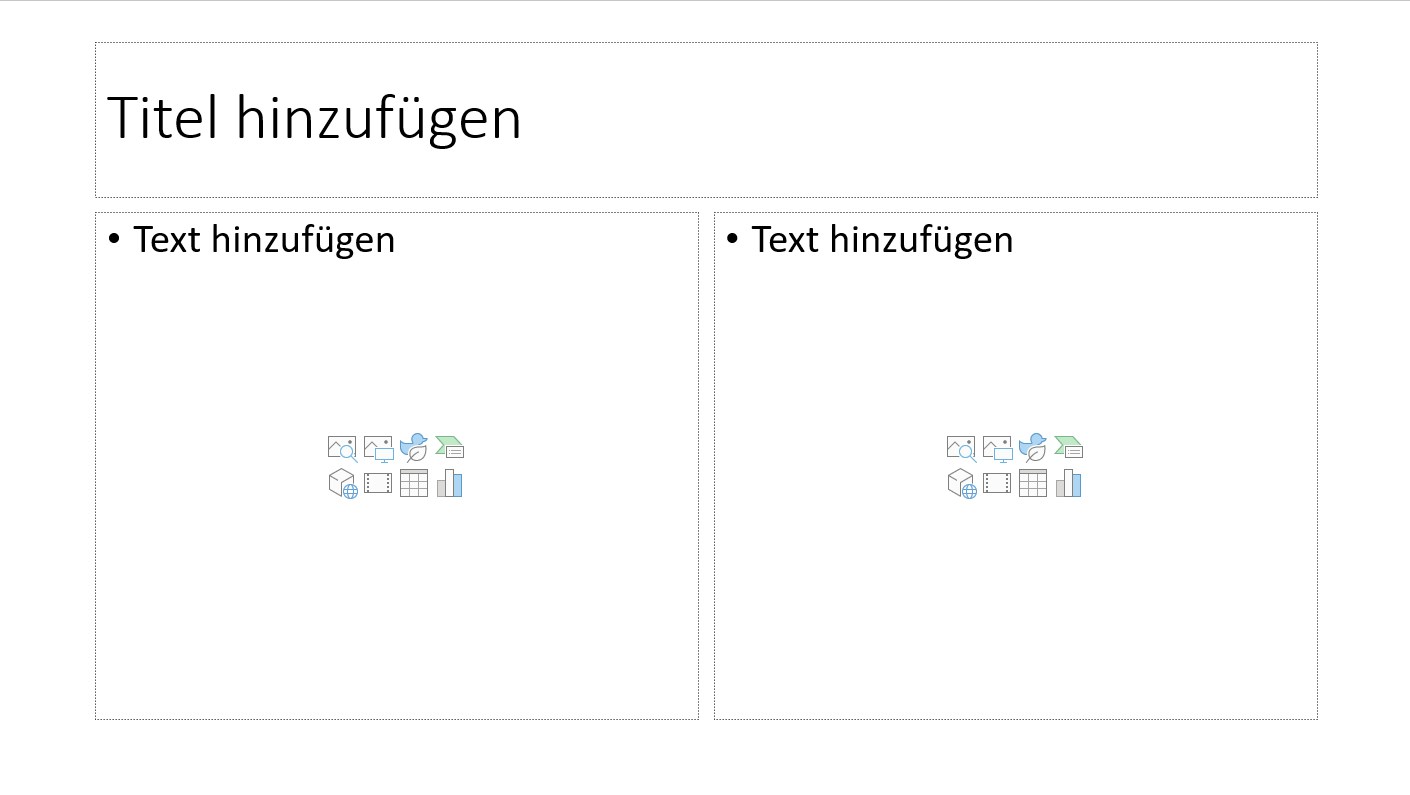The image size is (1410, 795).
Task: Insert stock images in the right placeholder
Action: 959,447
